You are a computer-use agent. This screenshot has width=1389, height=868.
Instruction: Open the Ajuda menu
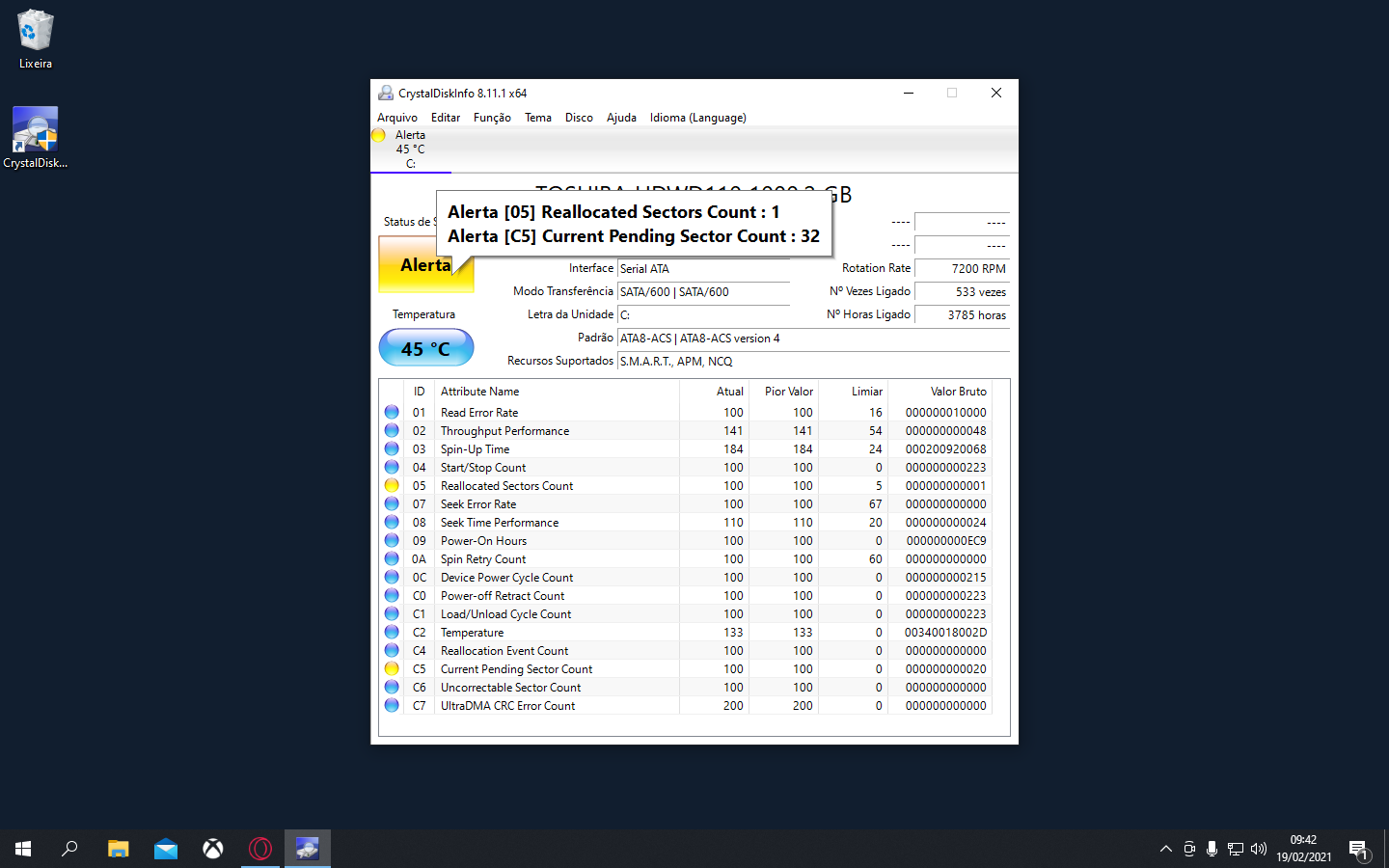[x=621, y=118]
